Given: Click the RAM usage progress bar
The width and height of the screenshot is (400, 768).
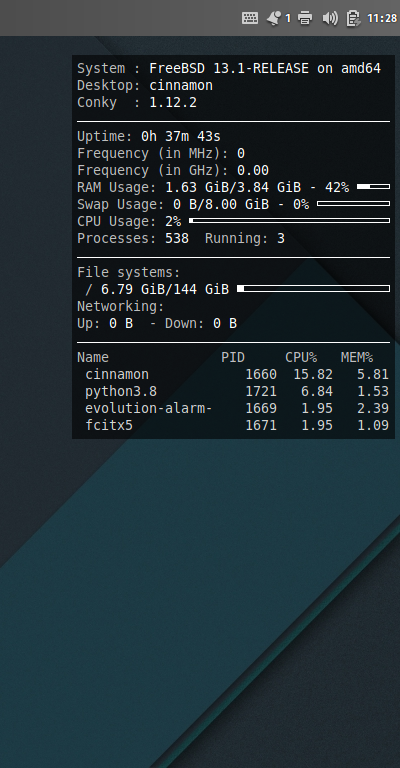Looking at the screenshot, I should [374, 187].
